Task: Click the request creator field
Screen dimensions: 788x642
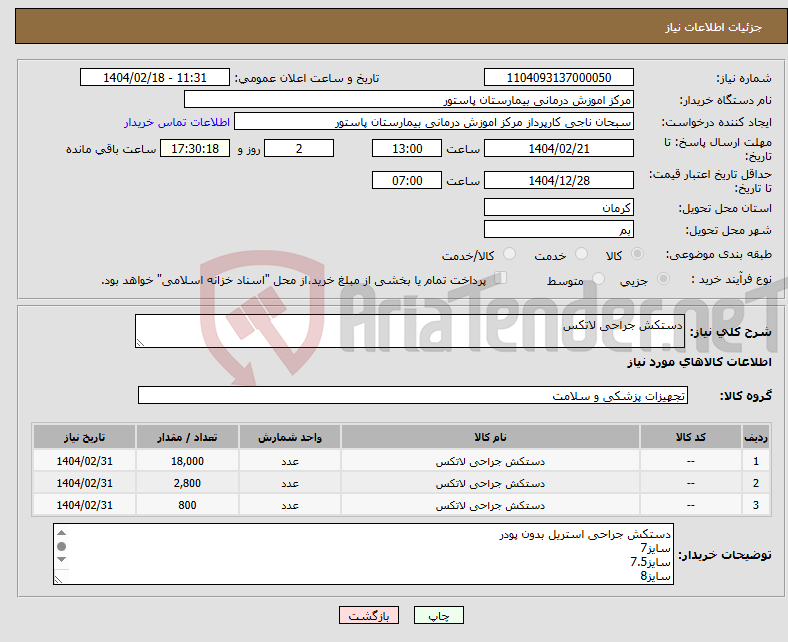Action: pos(434,122)
